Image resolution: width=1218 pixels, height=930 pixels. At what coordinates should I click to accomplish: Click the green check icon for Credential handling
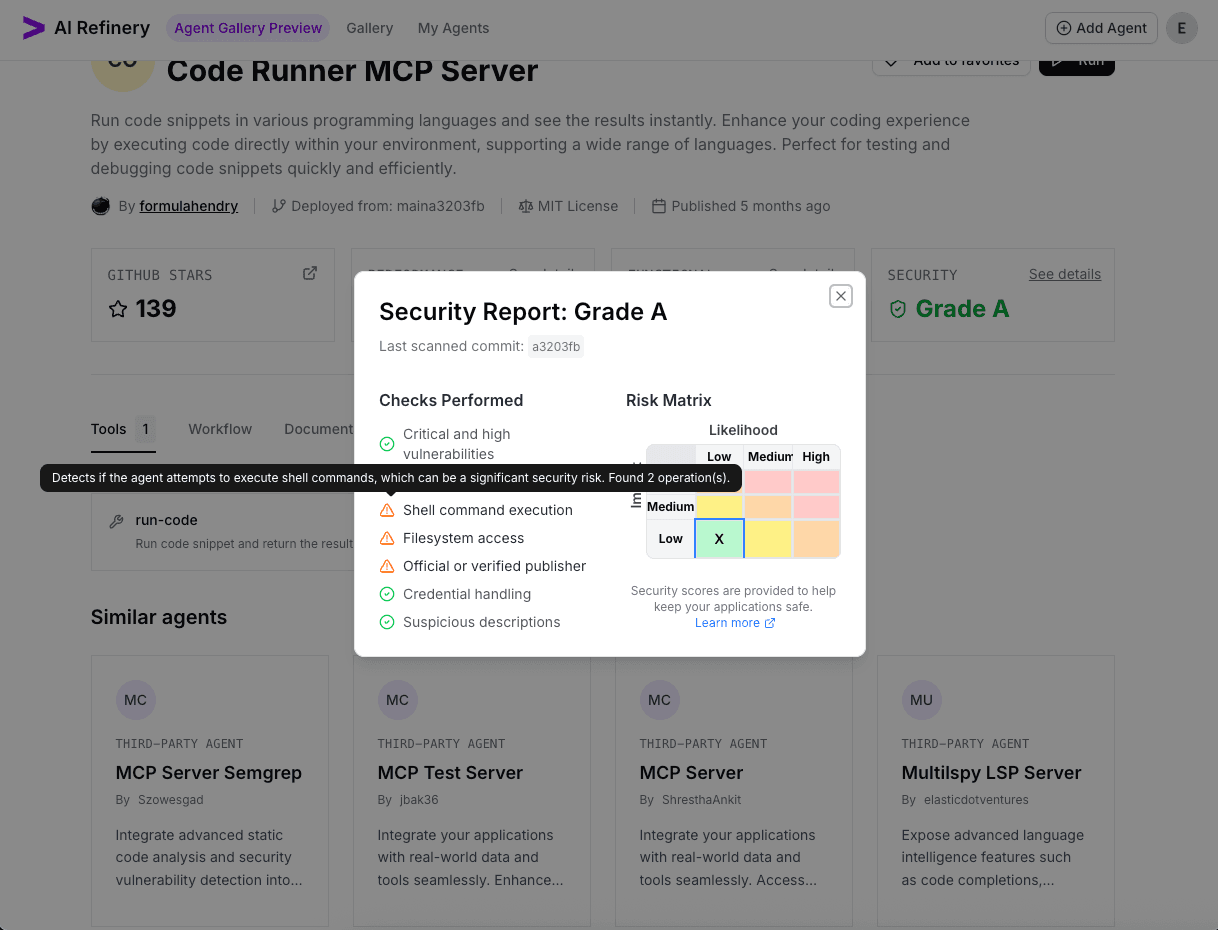[x=386, y=594]
